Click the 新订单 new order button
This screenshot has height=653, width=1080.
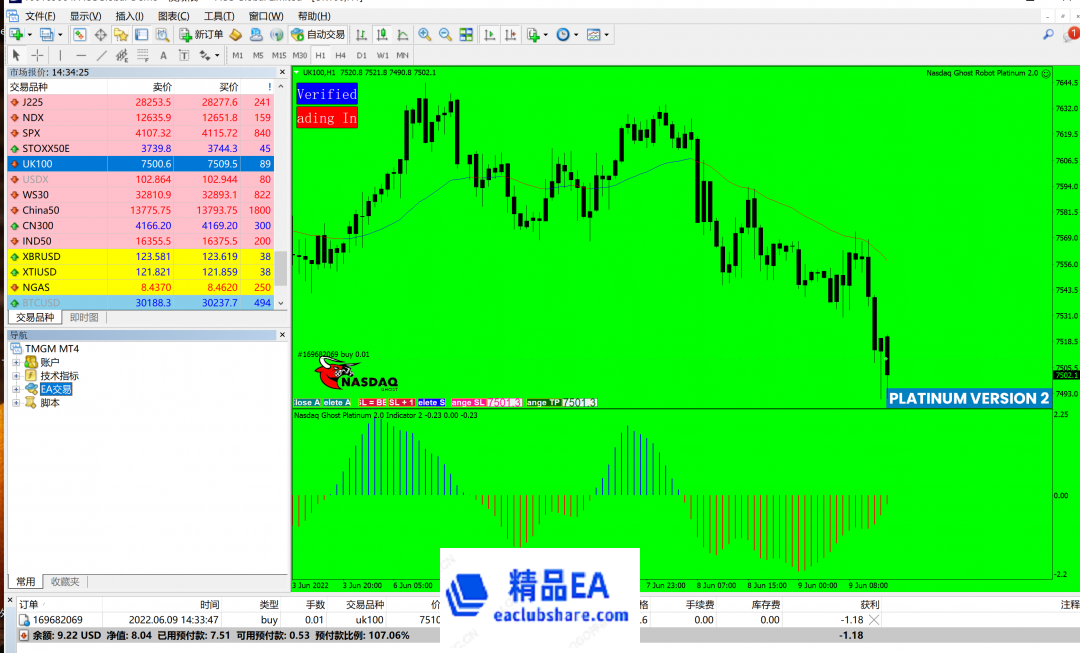[x=201, y=34]
